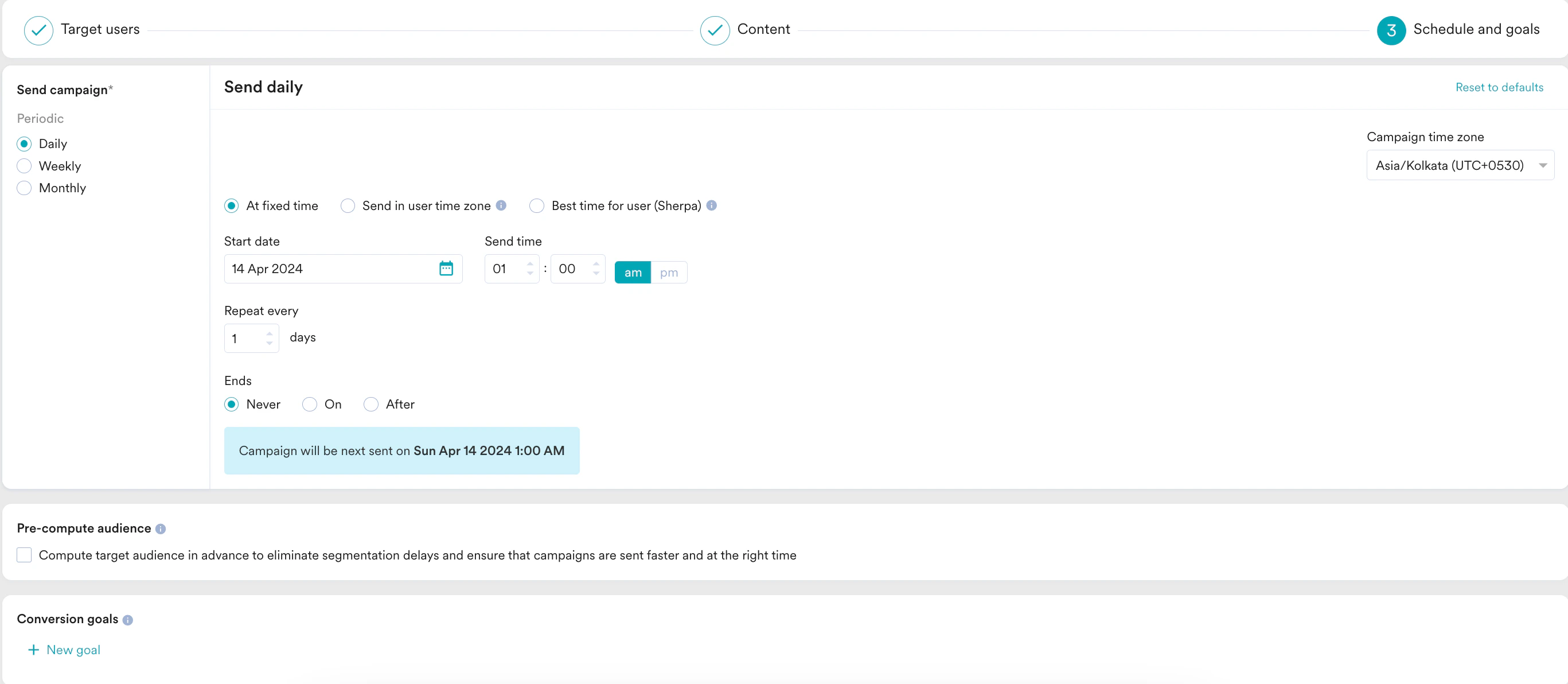Click info icon beside Send in user time zone
This screenshot has height=684, width=1568.
pyautogui.click(x=501, y=205)
